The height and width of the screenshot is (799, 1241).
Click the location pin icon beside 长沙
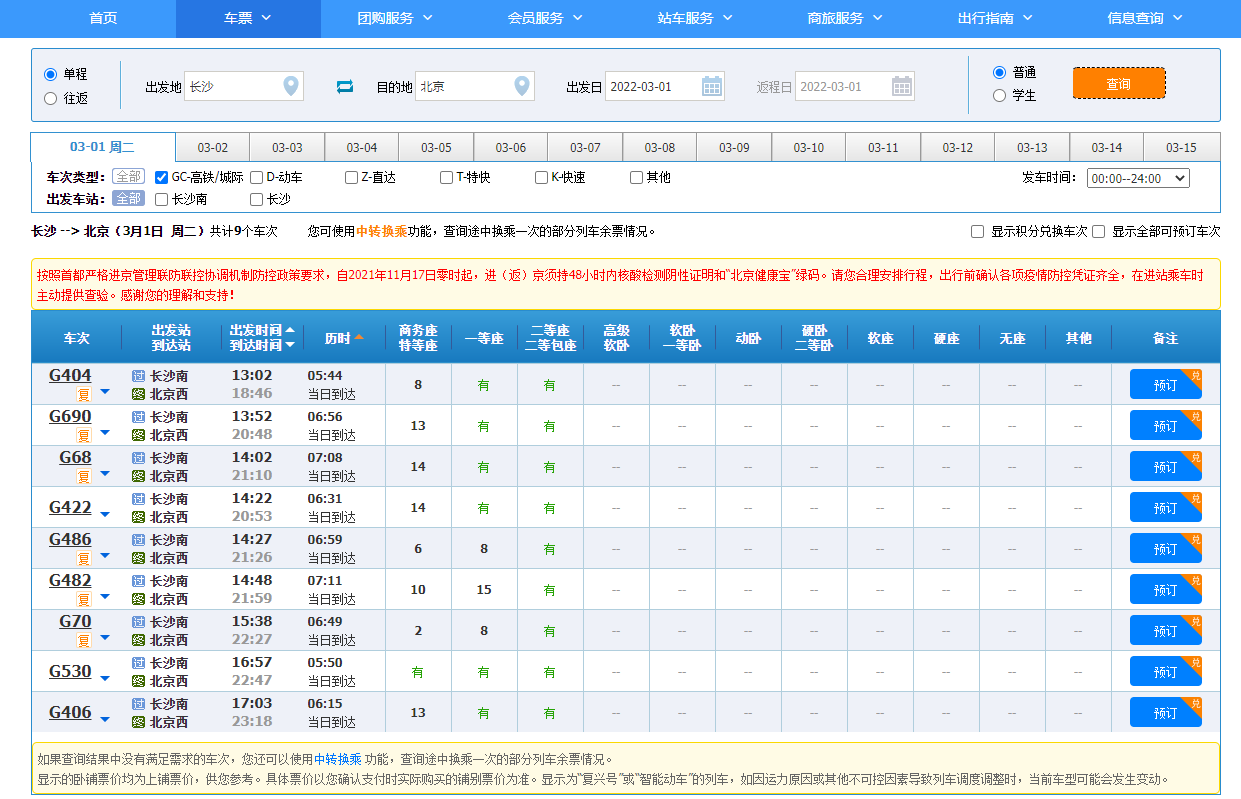(291, 86)
